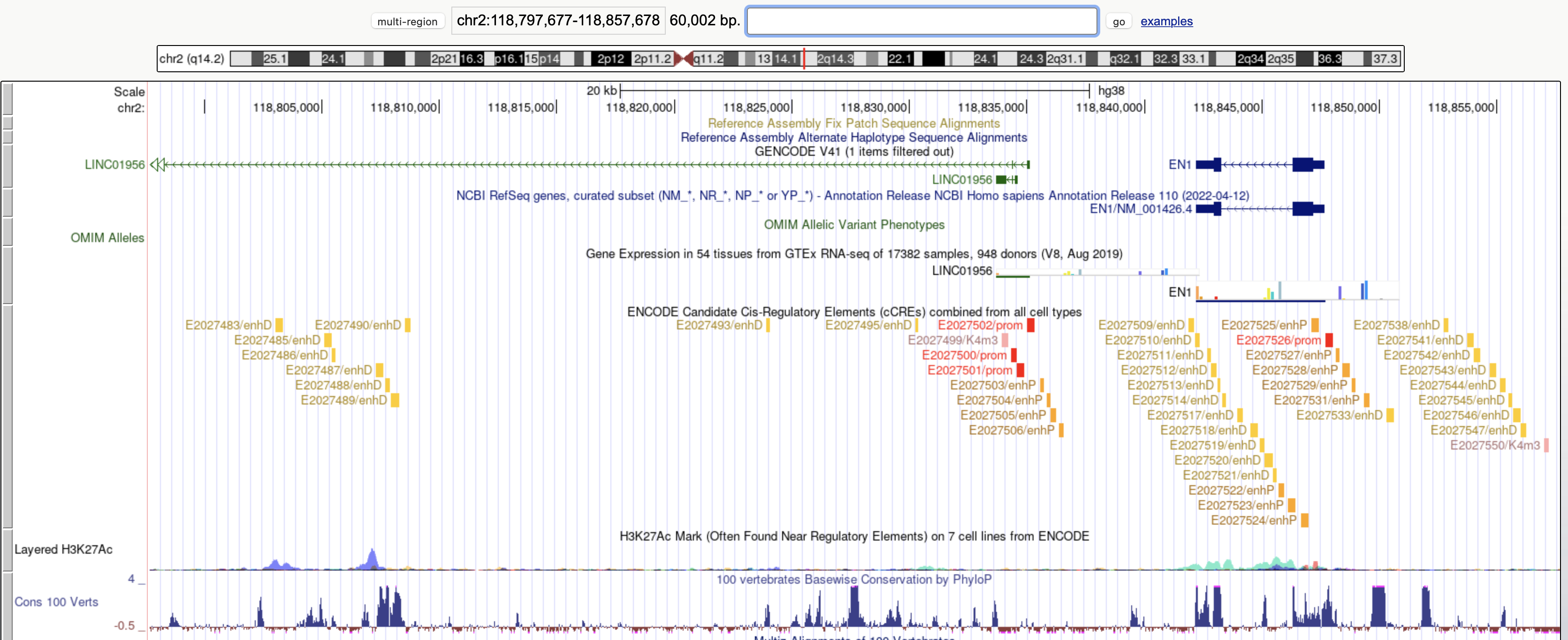Click the E2027522/enhP element
1568x640 pixels.
1281,490
